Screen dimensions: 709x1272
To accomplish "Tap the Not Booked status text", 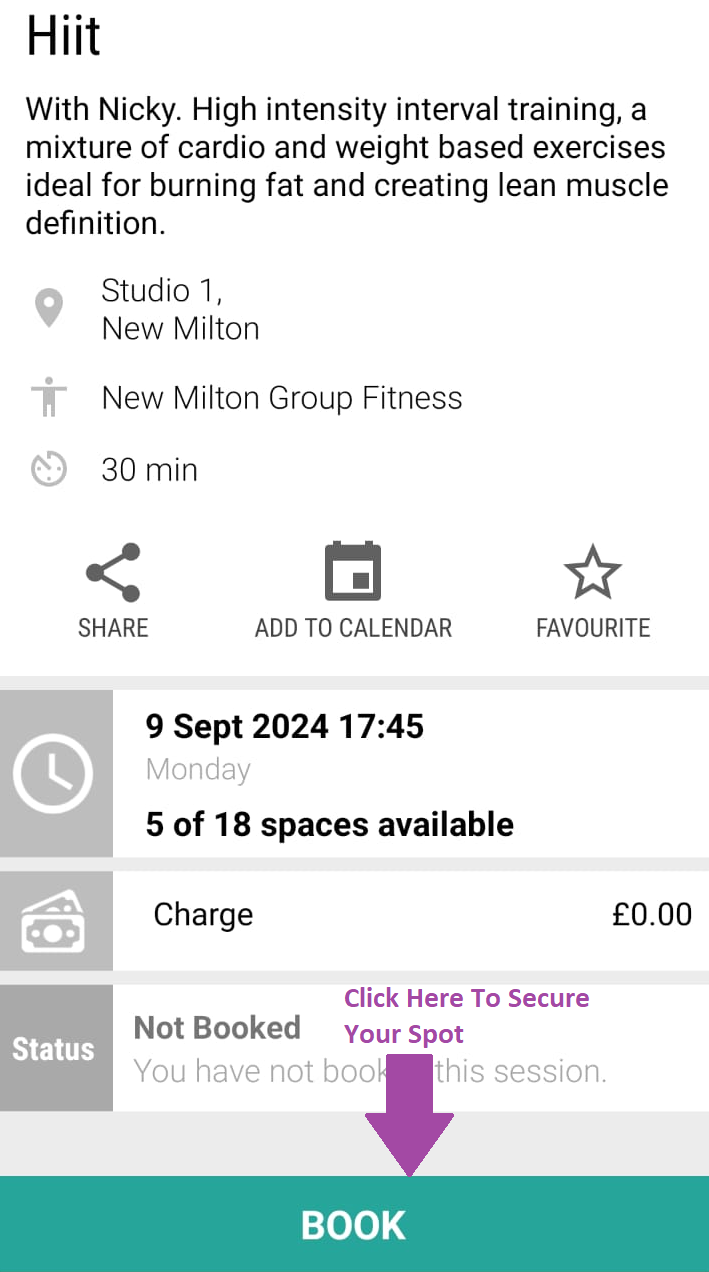I will point(218,1028).
